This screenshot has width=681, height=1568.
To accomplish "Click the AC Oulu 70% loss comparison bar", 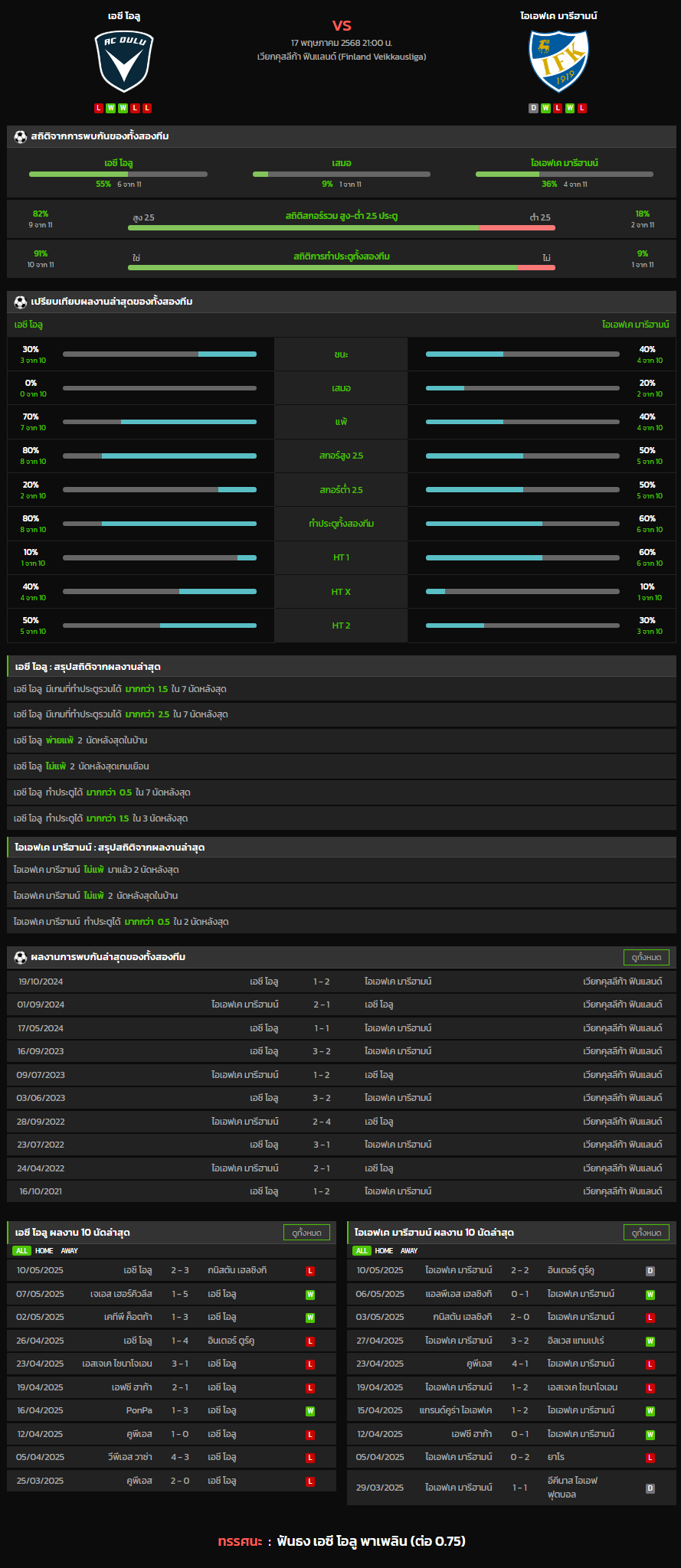I will pos(159,422).
